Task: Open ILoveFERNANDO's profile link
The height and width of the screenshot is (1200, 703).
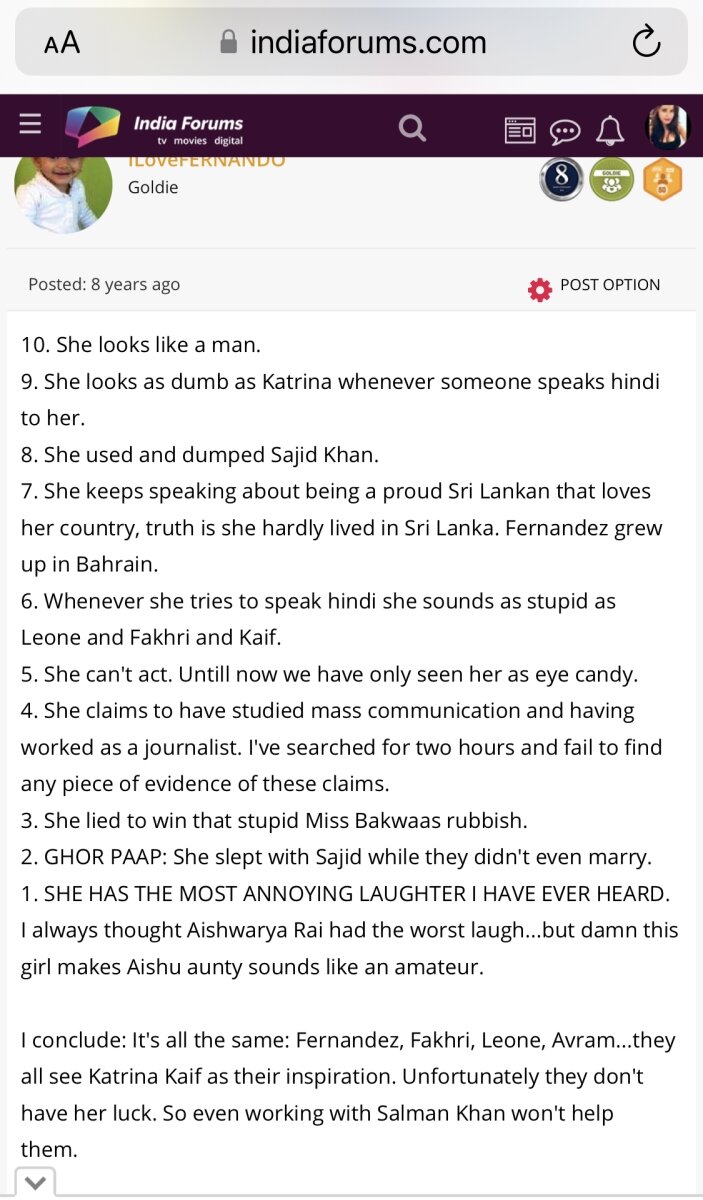Action: 206,161
